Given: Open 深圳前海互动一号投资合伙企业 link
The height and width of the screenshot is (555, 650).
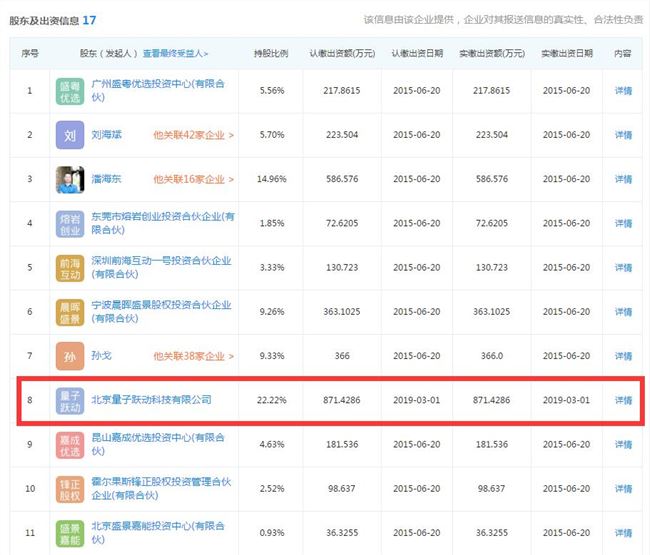Looking at the screenshot, I should [161, 267].
